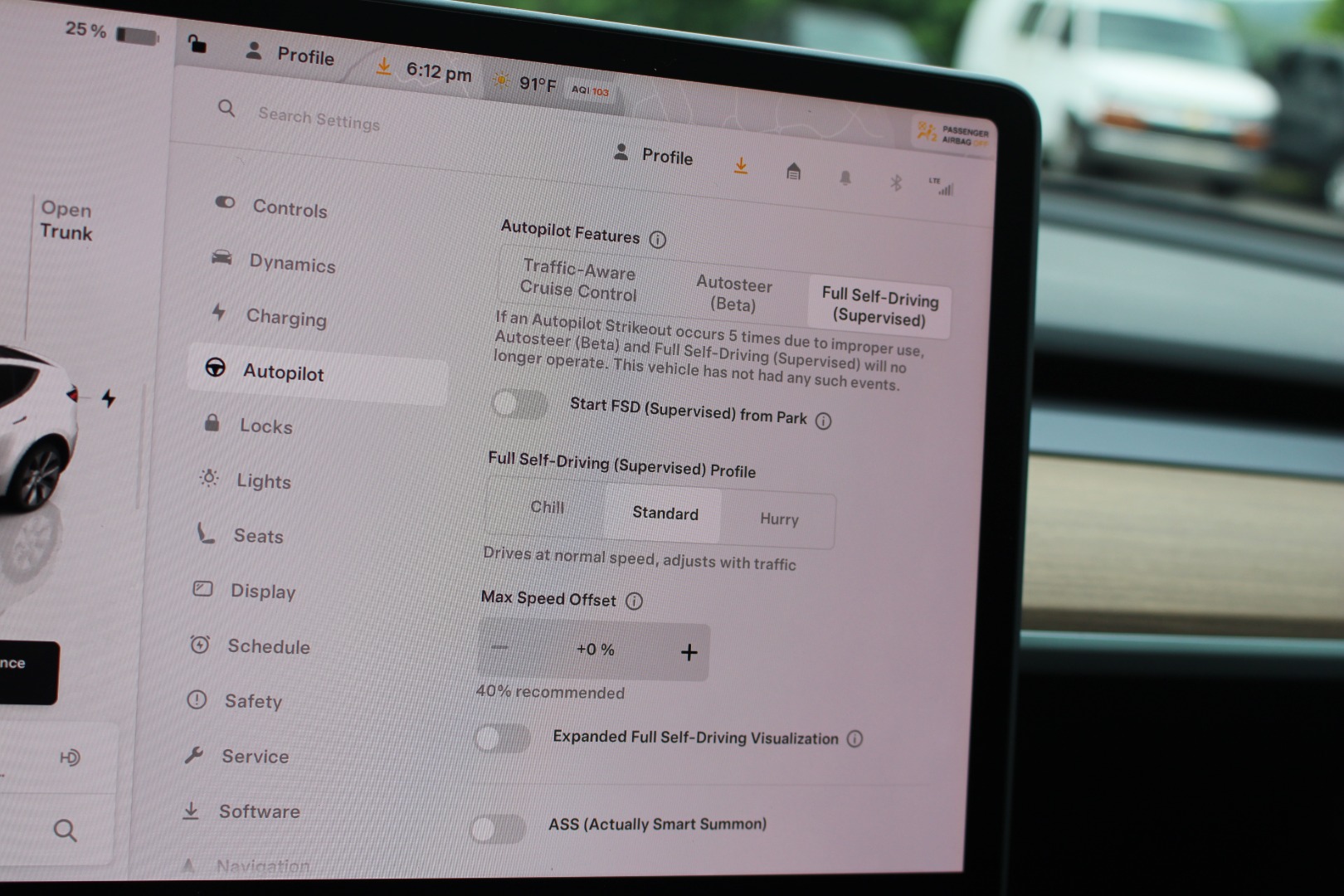
Task: Toggle Expanded Full Self-Driving Visualization
Action: pyautogui.click(x=503, y=738)
